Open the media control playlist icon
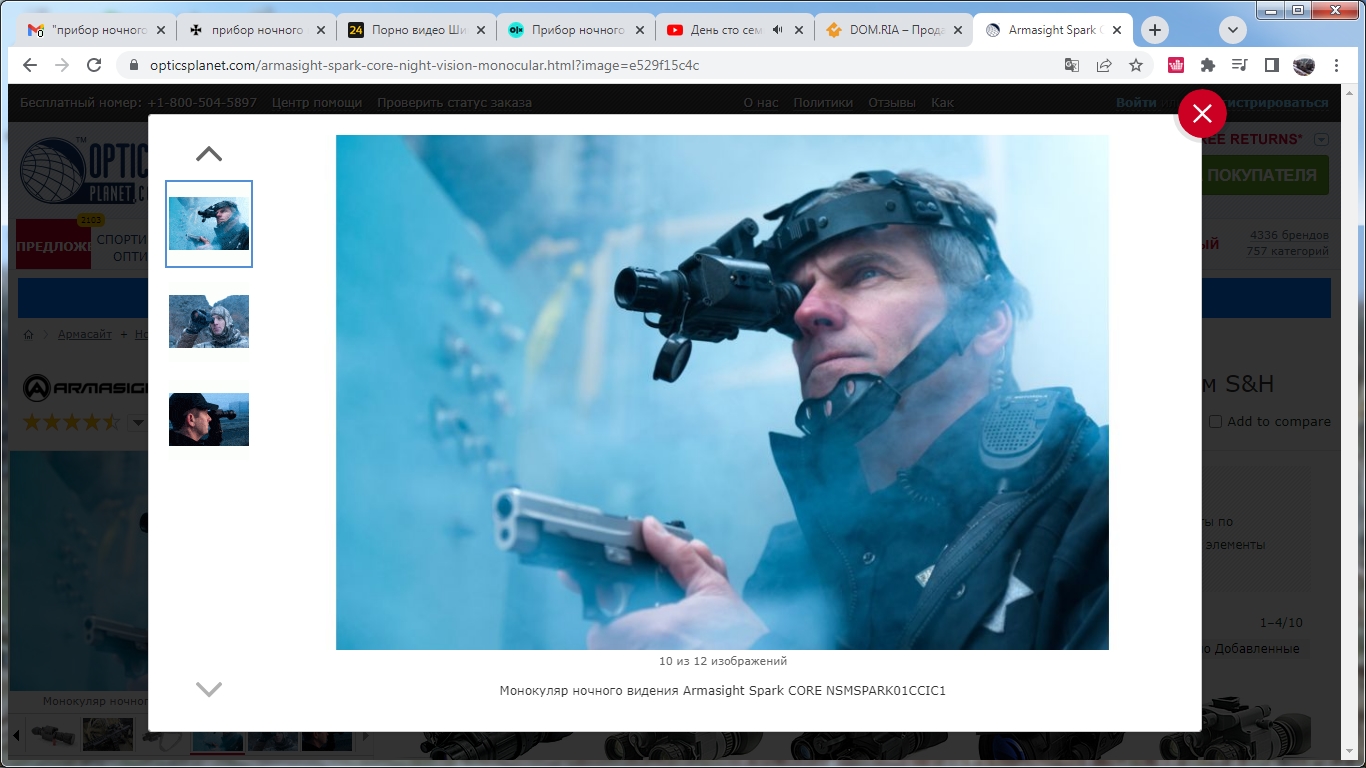Viewport: 1366px width, 768px height. [x=1240, y=65]
